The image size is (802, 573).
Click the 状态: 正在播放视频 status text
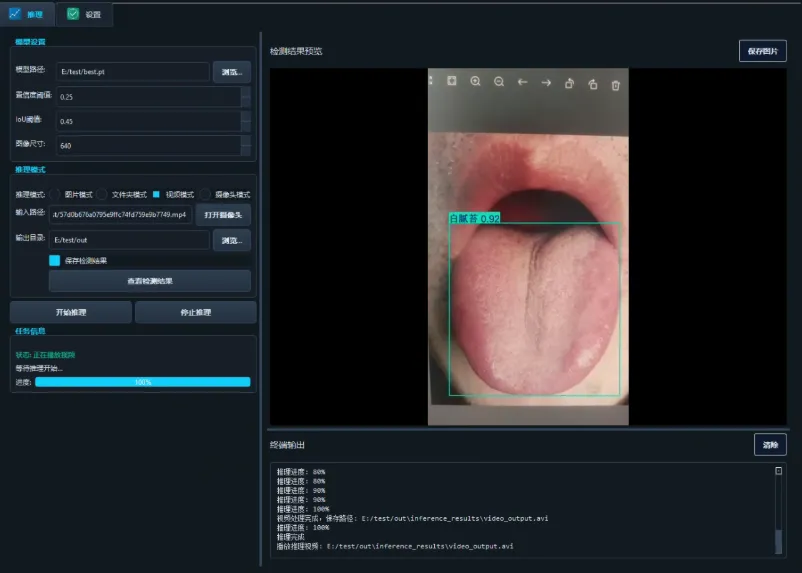[x=46, y=355]
